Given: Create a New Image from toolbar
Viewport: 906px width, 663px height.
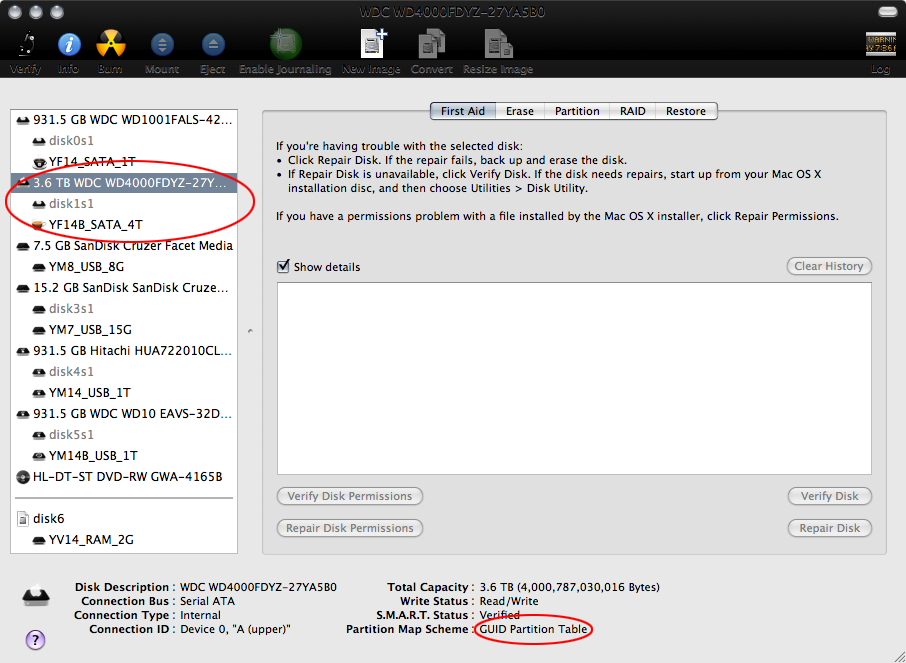Looking at the screenshot, I should [373, 44].
